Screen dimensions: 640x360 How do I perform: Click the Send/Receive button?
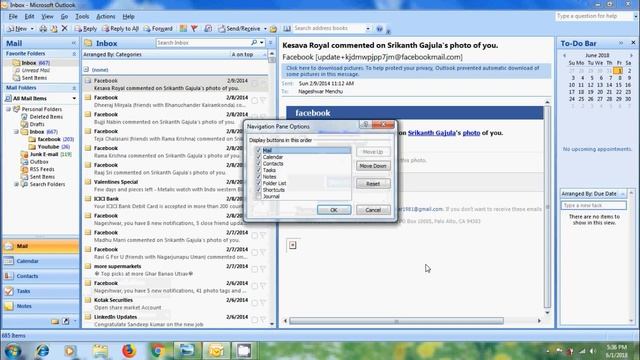(x=240, y=29)
